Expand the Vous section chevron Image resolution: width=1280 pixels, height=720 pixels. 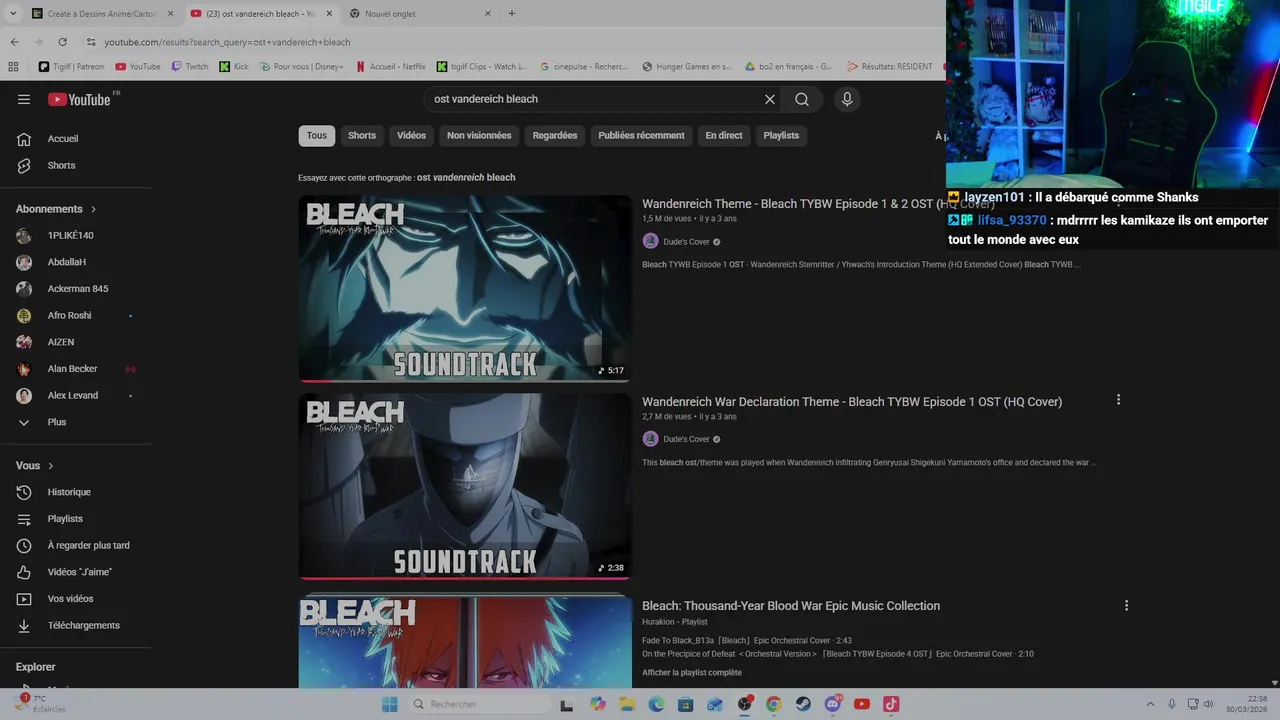click(51, 466)
